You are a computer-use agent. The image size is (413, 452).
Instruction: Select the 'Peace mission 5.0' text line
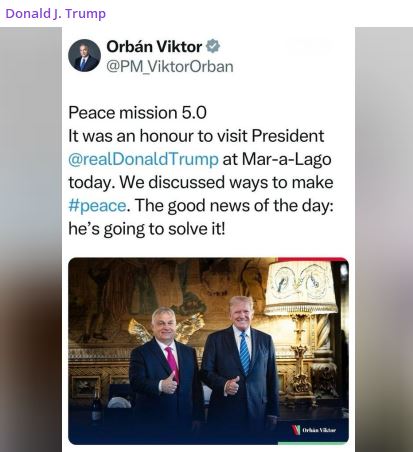(137, 113)
